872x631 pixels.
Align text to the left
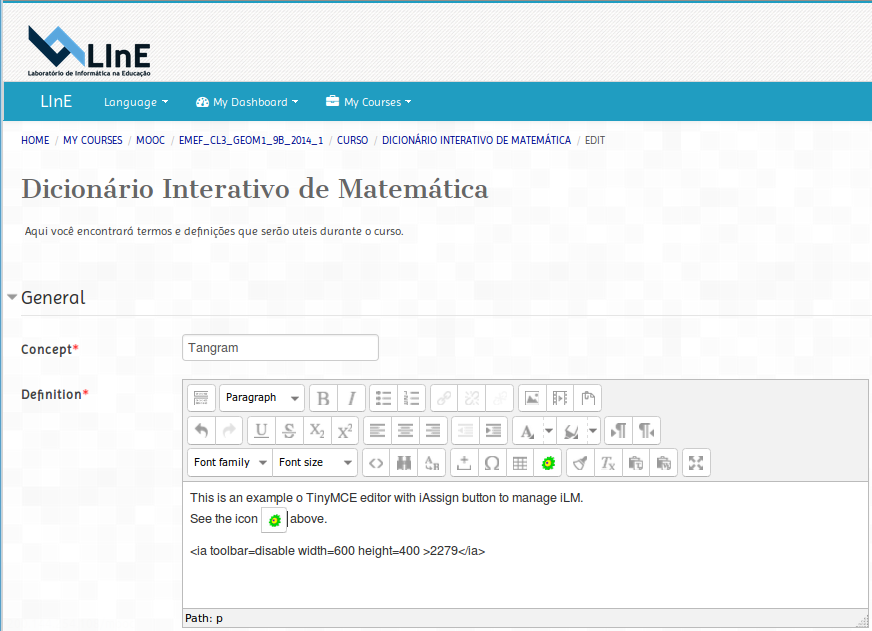377,430
